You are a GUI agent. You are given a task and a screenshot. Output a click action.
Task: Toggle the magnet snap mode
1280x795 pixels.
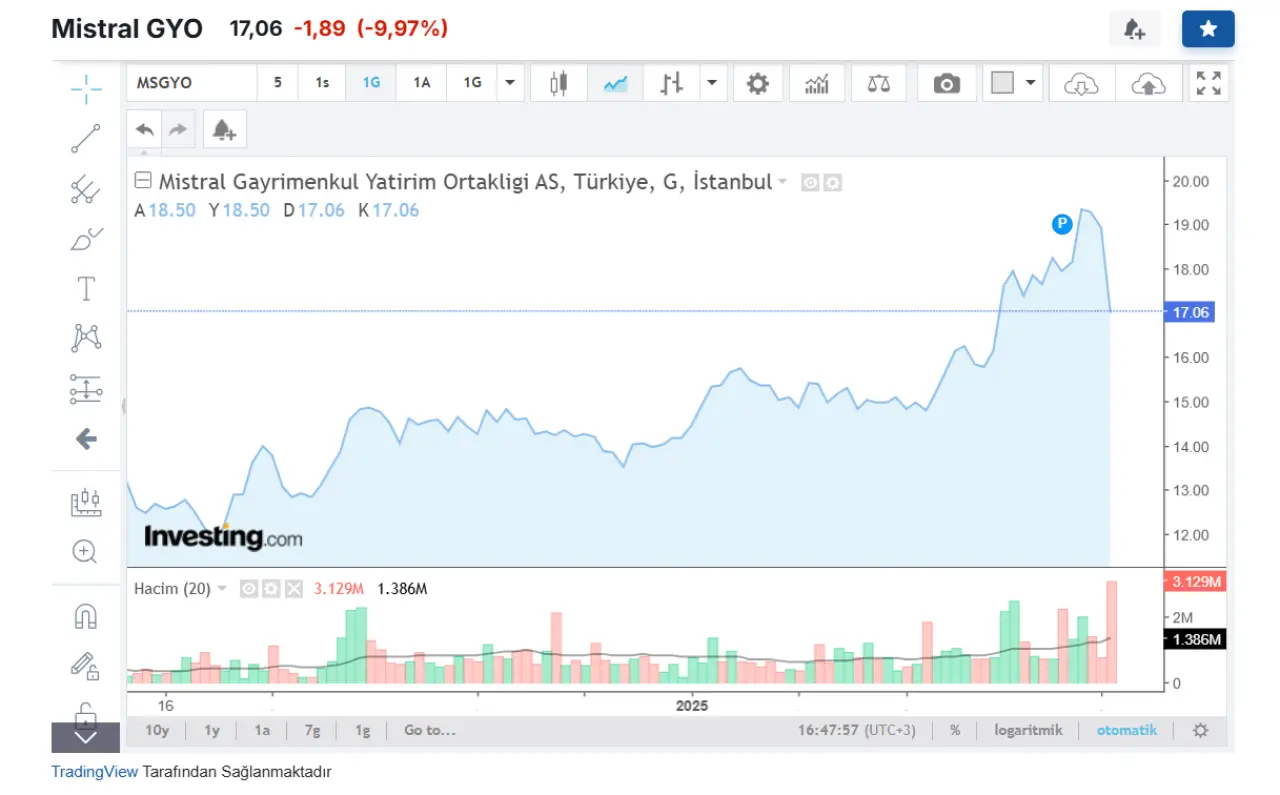(86, 616)
